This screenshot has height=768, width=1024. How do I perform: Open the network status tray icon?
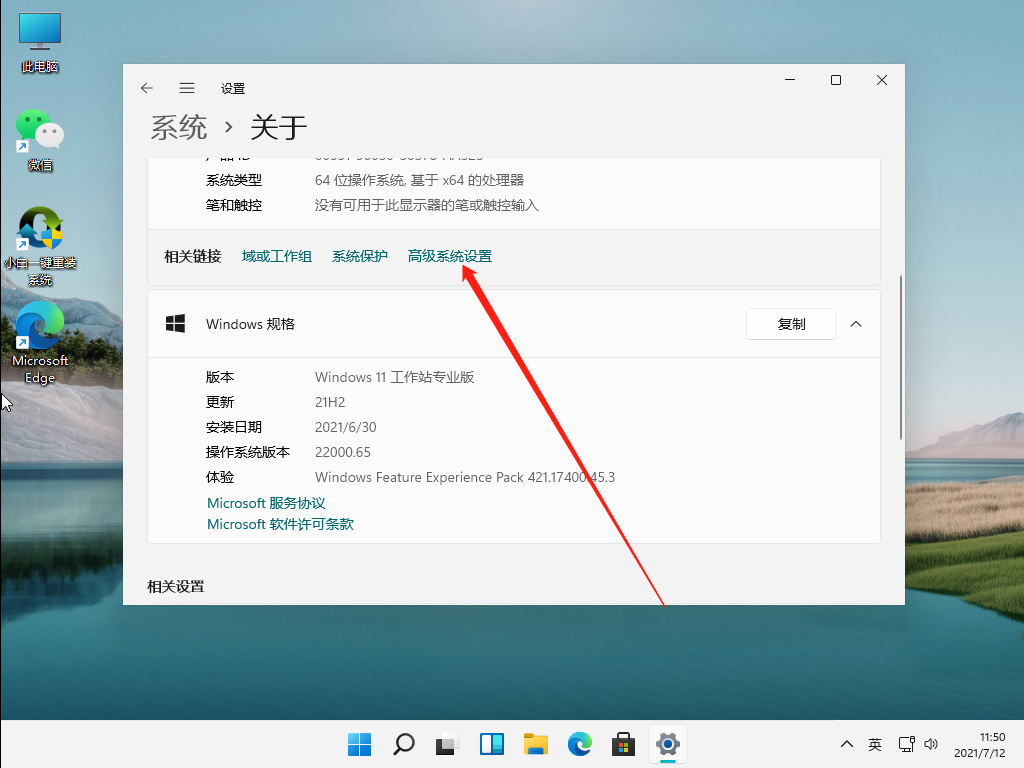coord(906,744)
